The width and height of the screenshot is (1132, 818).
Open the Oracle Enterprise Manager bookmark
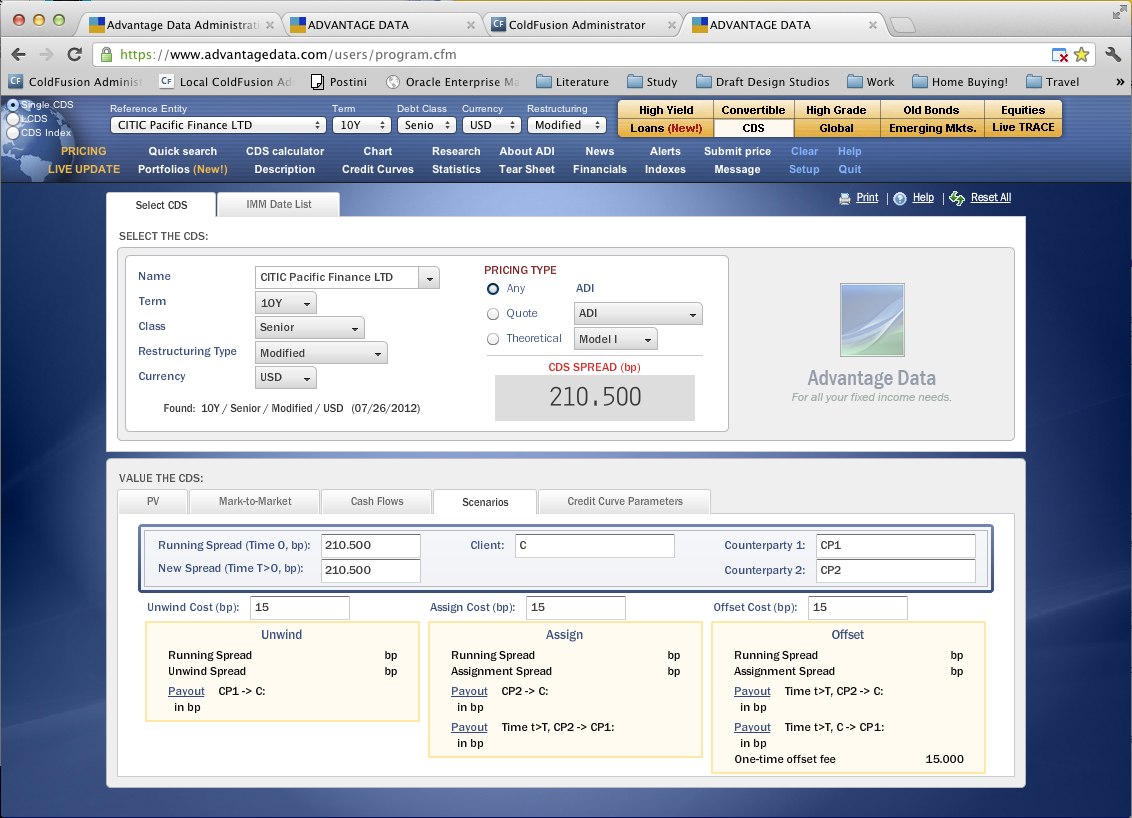point(453,82)
